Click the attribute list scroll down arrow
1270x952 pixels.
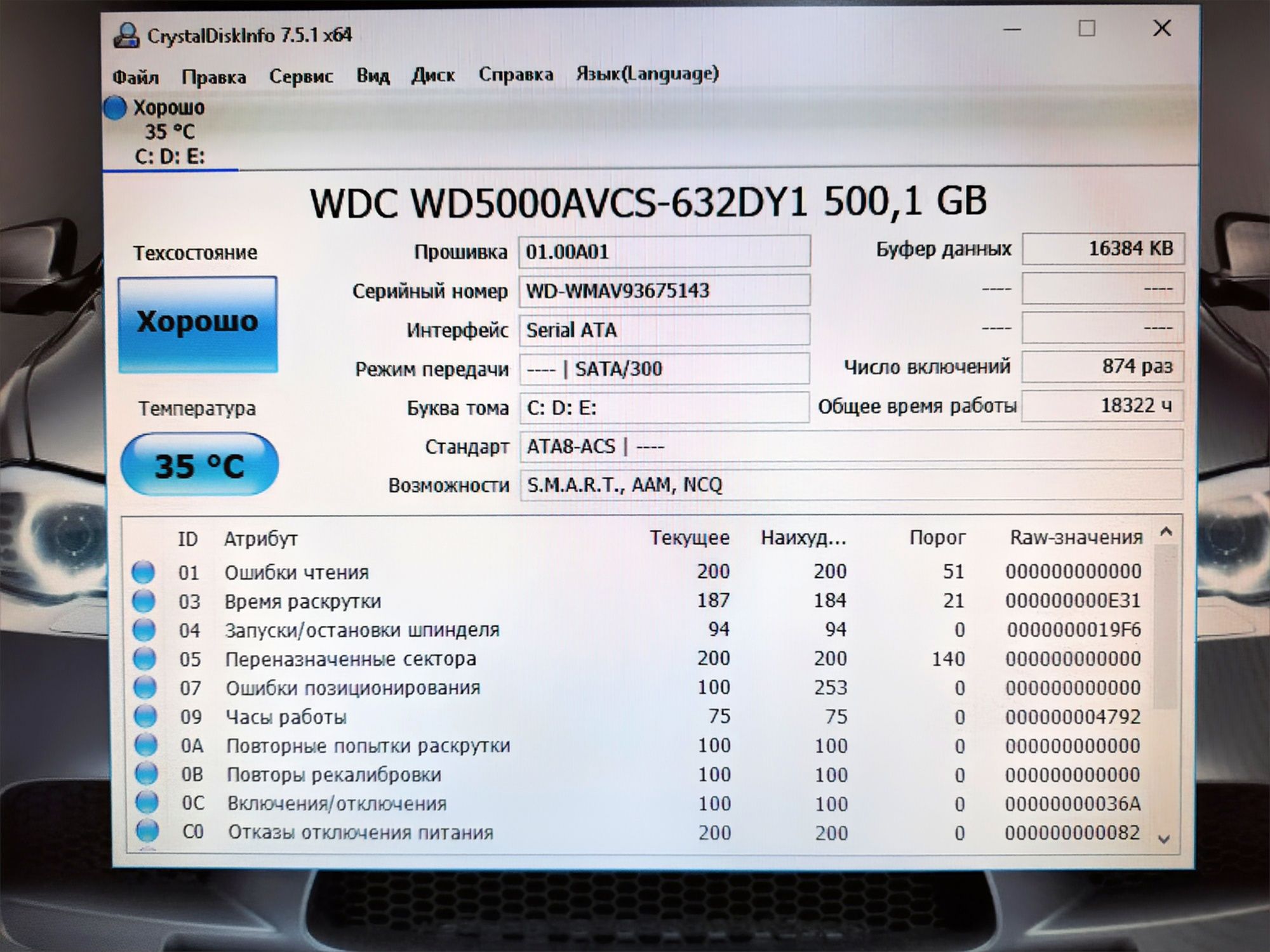click(1165, 839)
